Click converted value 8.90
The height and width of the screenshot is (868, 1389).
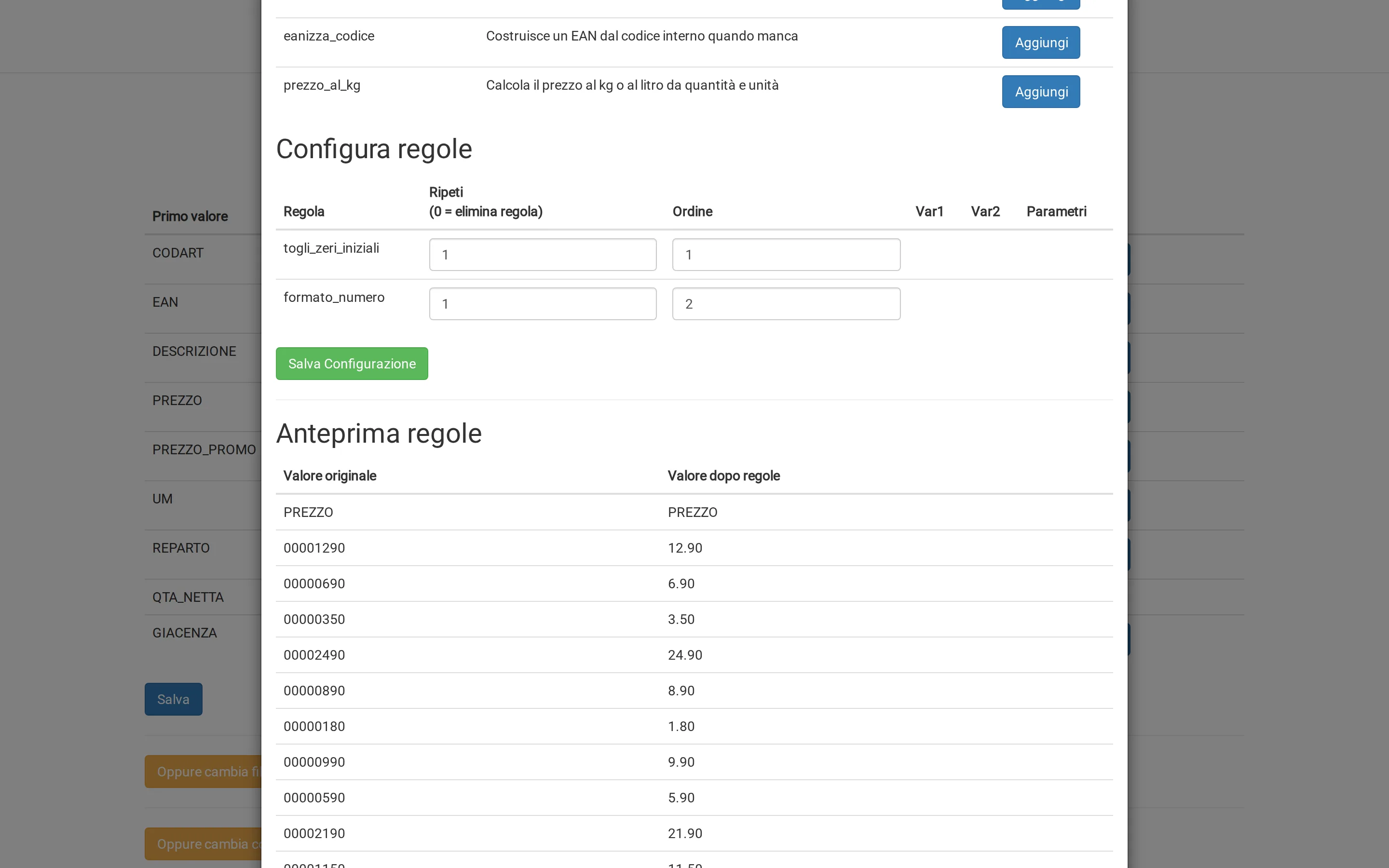tap(681, 691)
